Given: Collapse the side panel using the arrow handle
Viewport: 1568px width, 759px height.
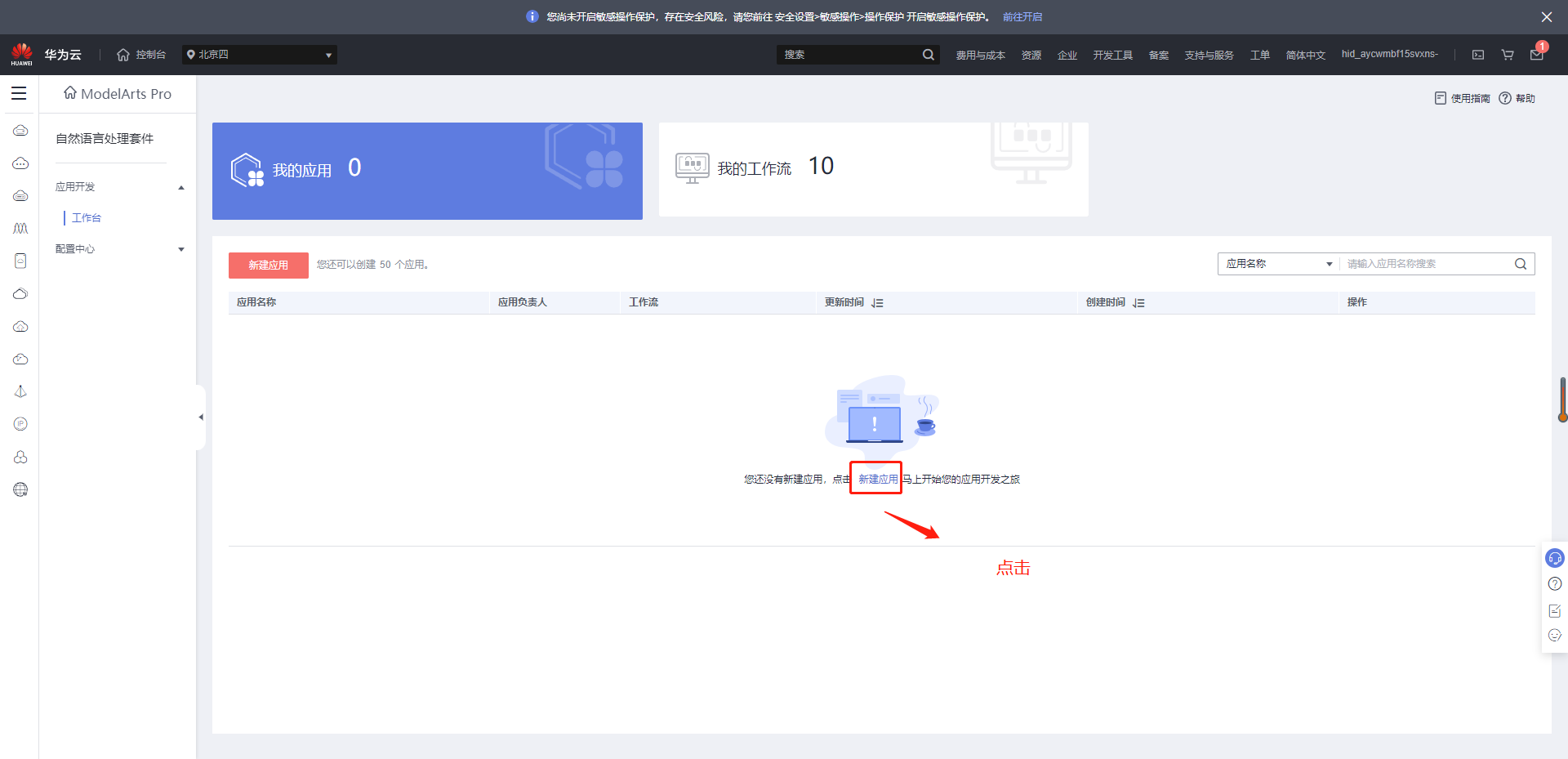Looking at the screenshot, I should (x=201, y=417).
